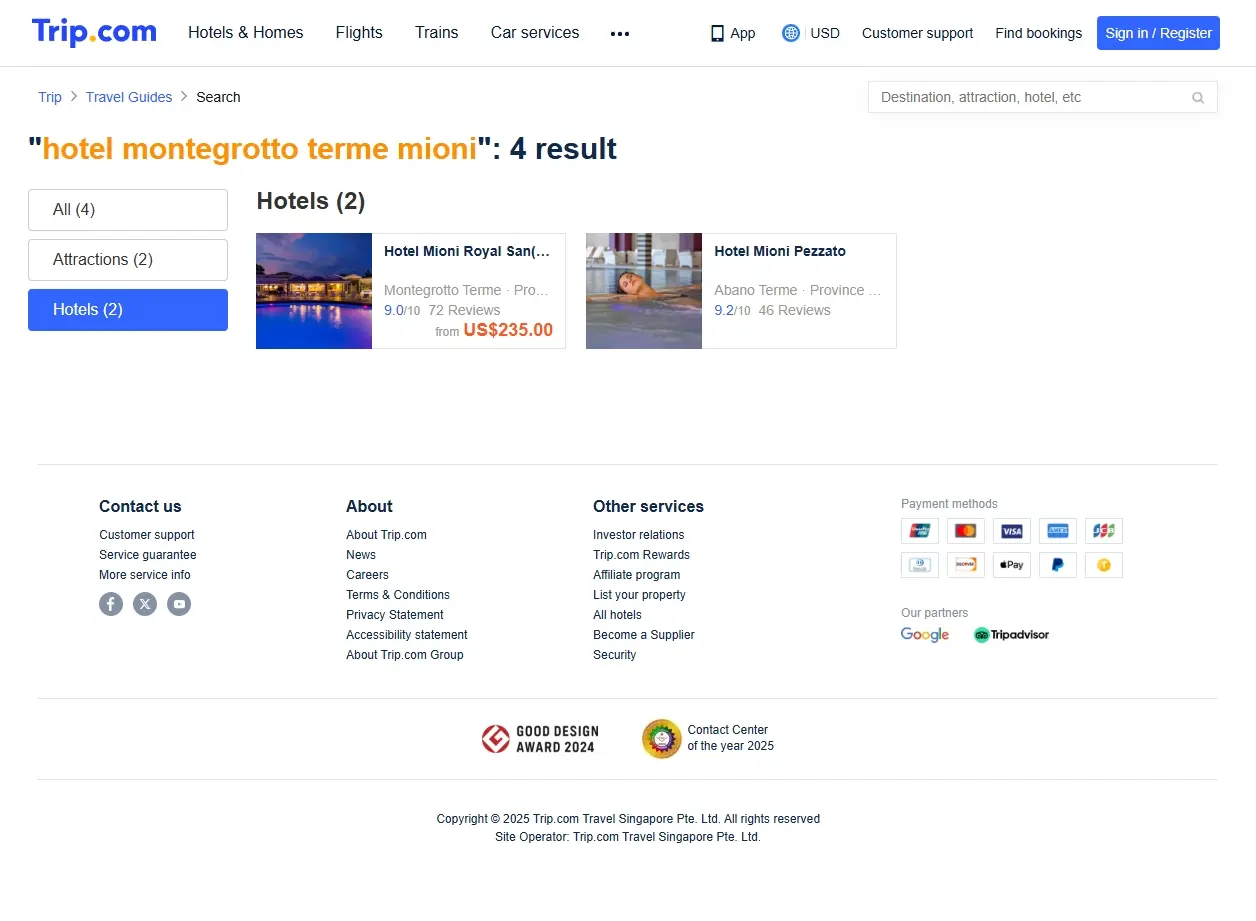Go to Travel Guides breadcrumb

129,97
